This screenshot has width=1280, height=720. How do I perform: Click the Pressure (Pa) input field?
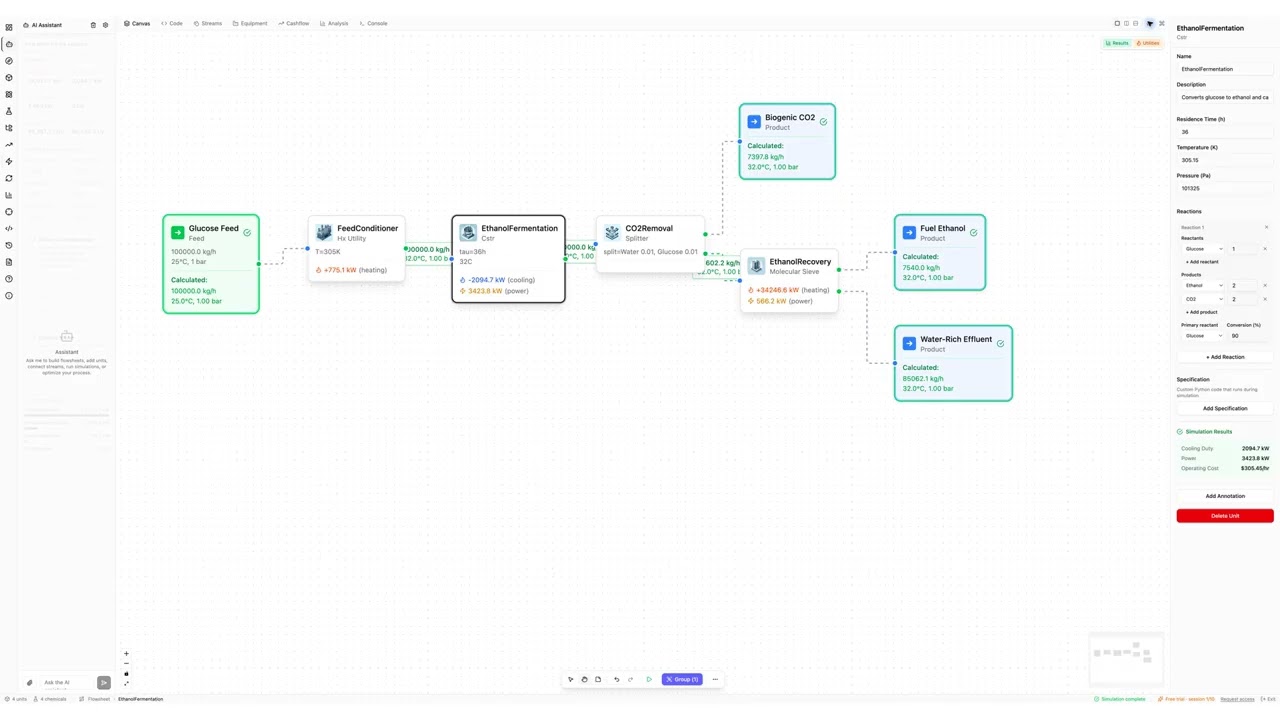pos(1225,188)
